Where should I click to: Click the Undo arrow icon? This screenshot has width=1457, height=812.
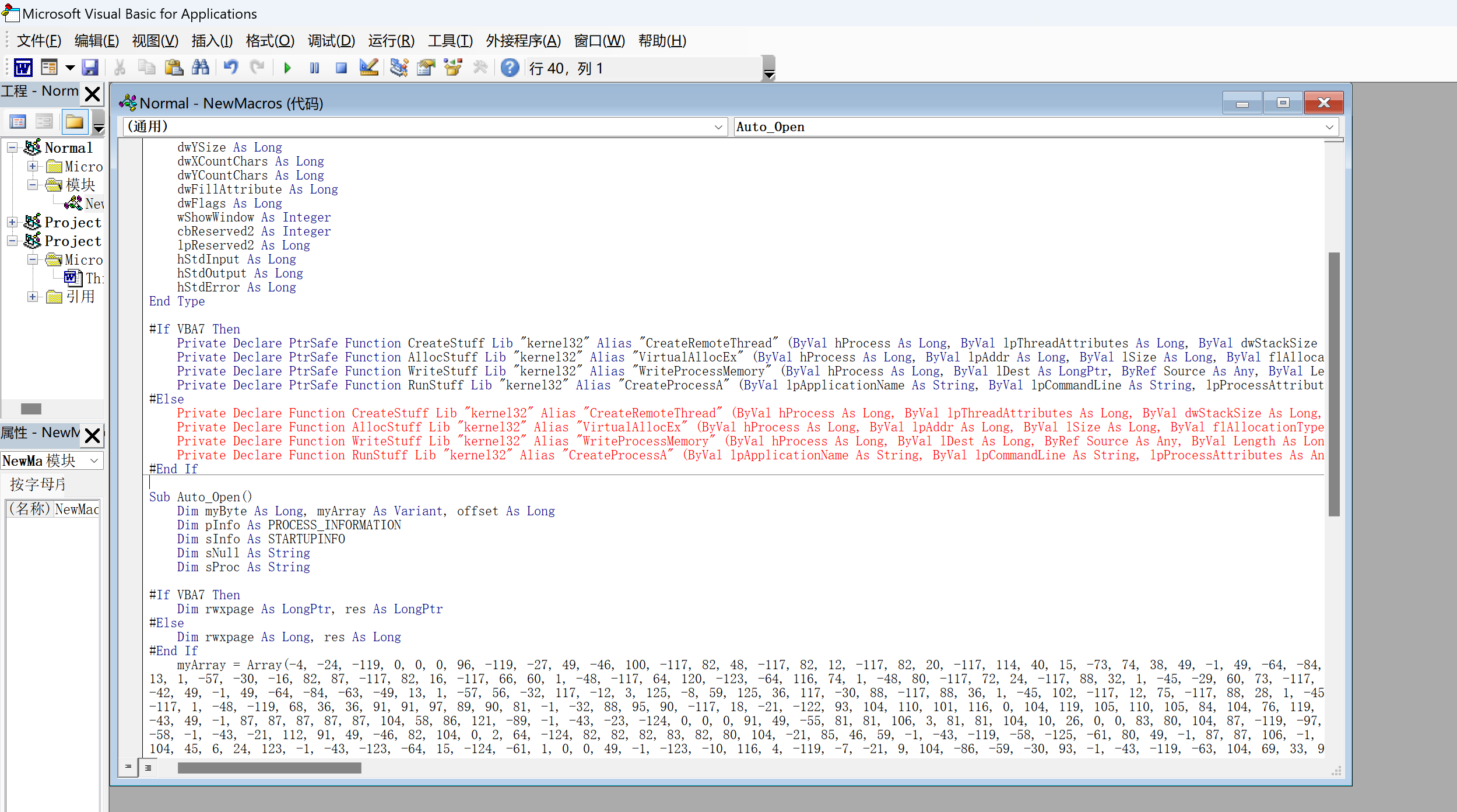[231, 68]
